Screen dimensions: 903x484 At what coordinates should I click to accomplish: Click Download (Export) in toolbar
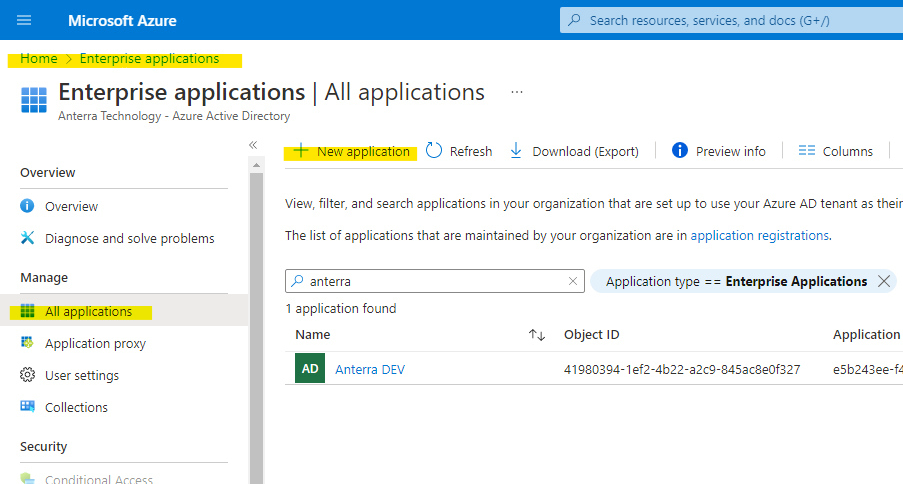click(x=585, y=152)
